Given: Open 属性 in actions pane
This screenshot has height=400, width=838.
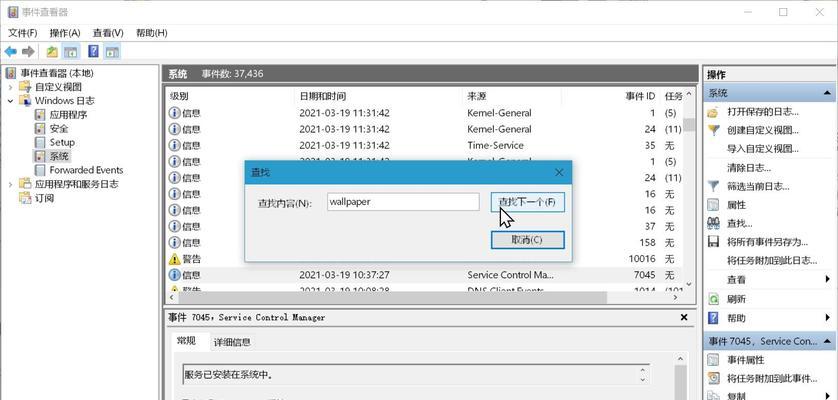Looking at the screenshot, I should (x=736, y=205).
